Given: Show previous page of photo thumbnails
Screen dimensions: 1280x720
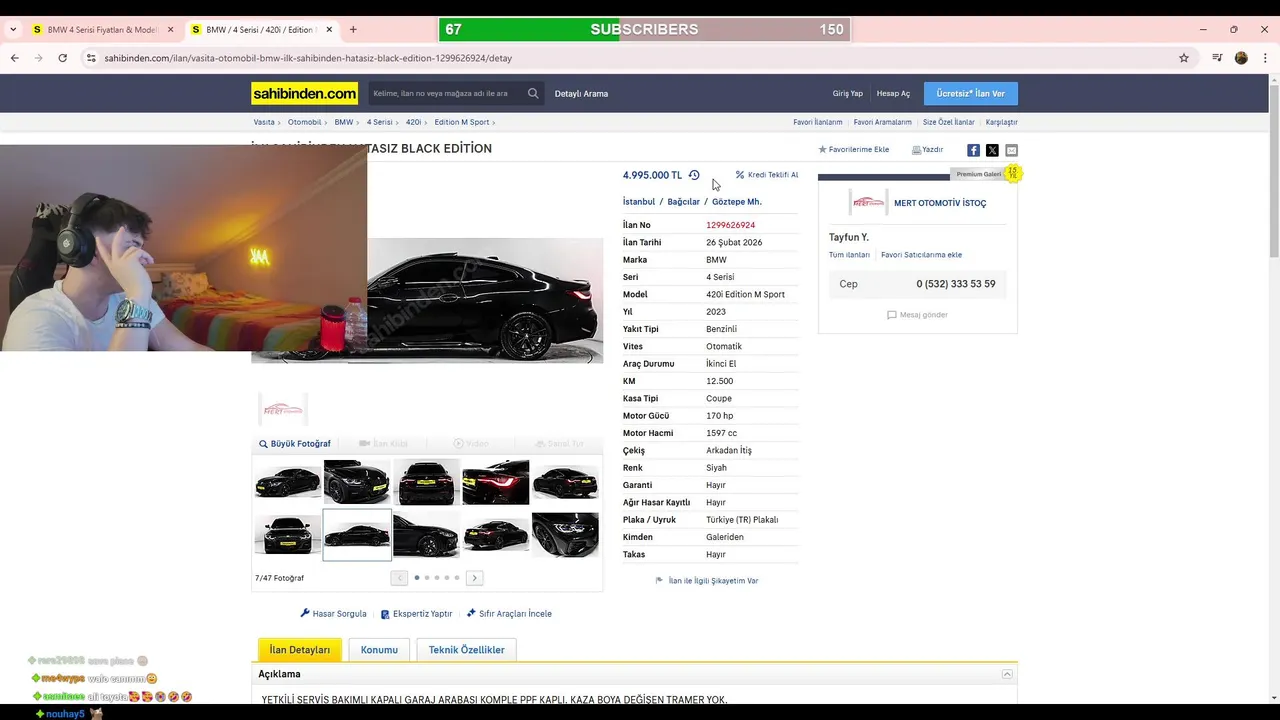Looking at the screenshot, I should coord(399,578).
